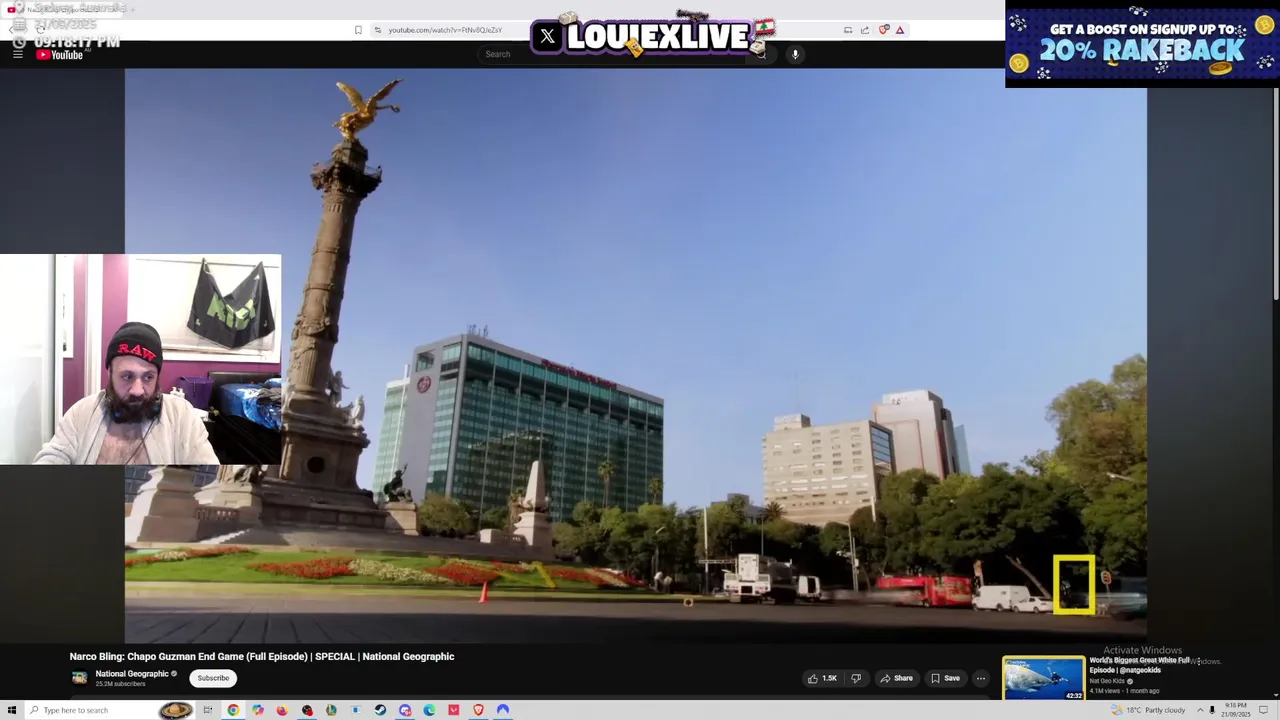Bookmark page using address bar bookmark icon
Viewport: 1280px width, 720px height.
358,30
